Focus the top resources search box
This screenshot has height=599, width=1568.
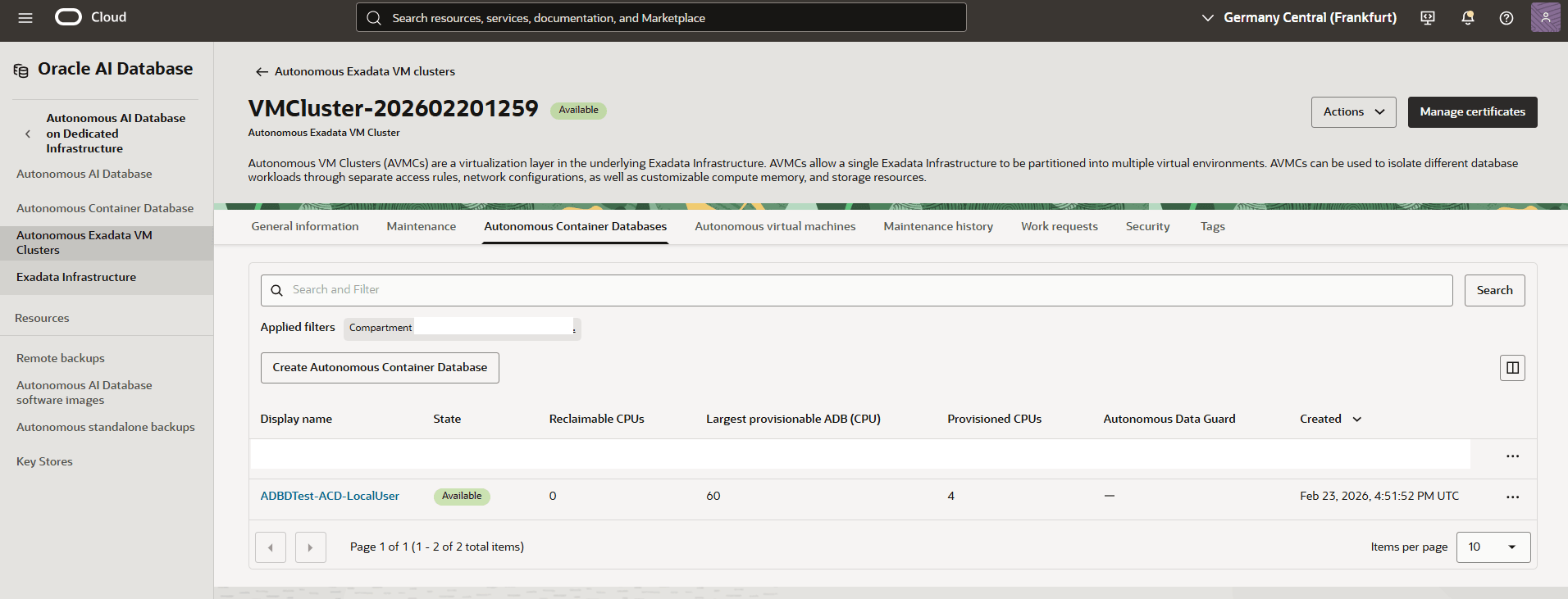661,17
